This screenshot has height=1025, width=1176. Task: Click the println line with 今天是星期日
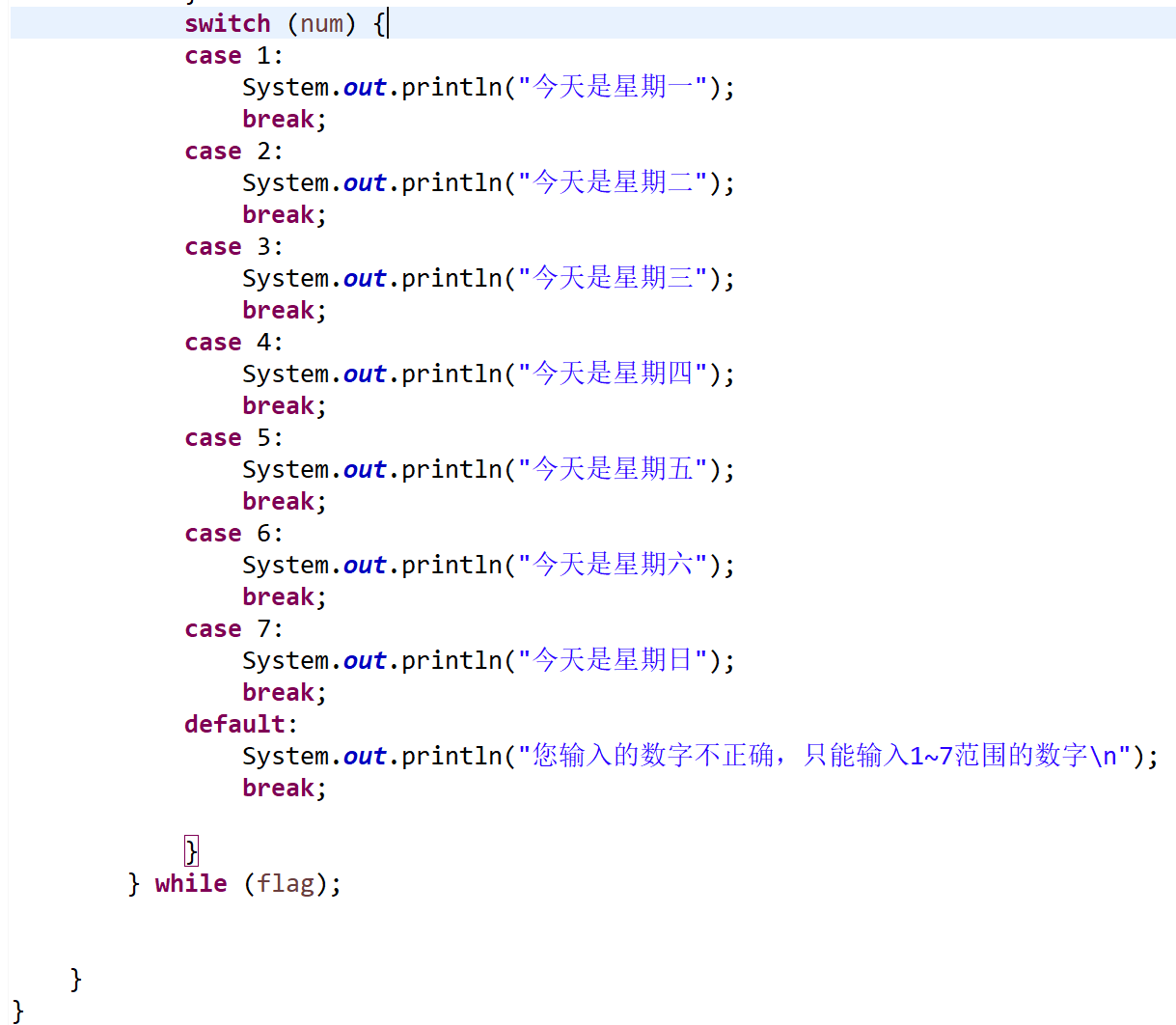tap(488, 660)
